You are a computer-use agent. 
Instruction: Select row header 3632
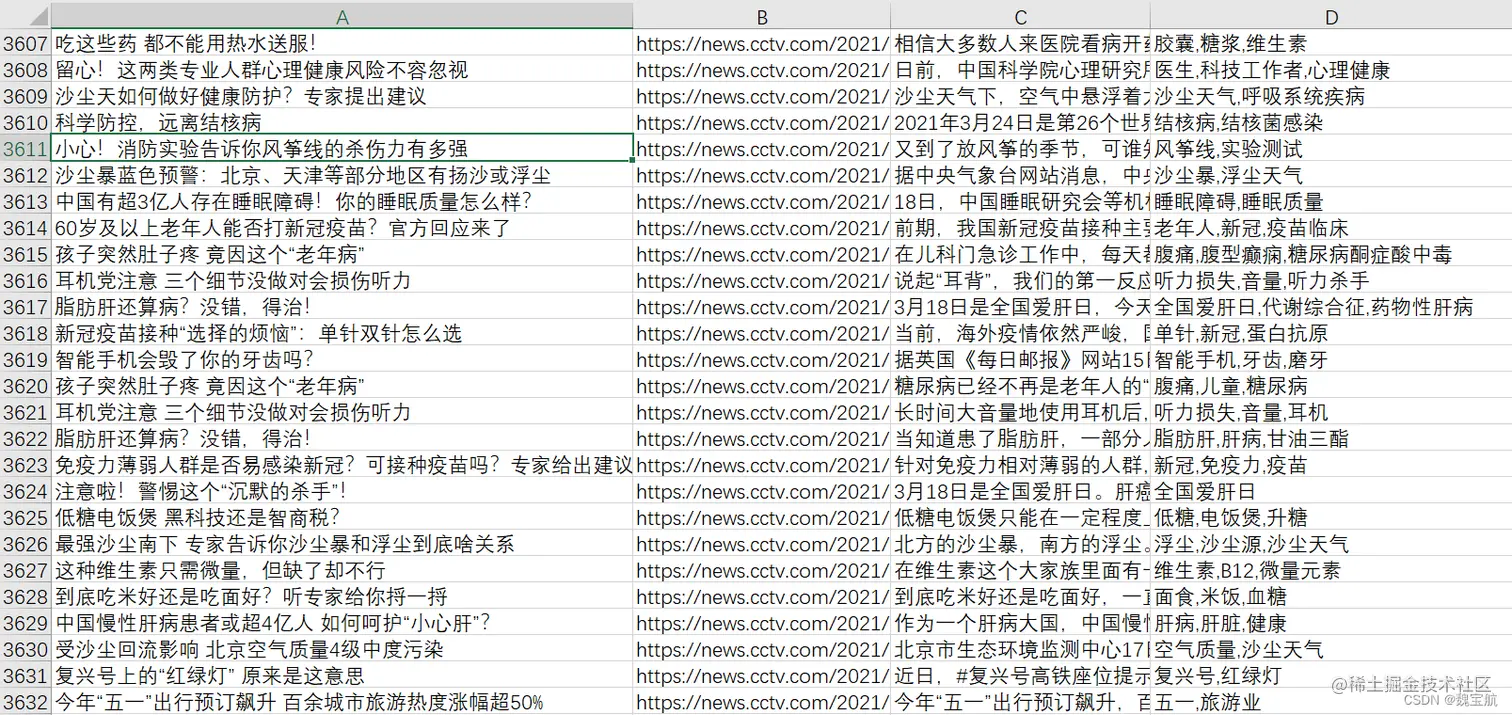pyautogui.click(x=25, y=702)
